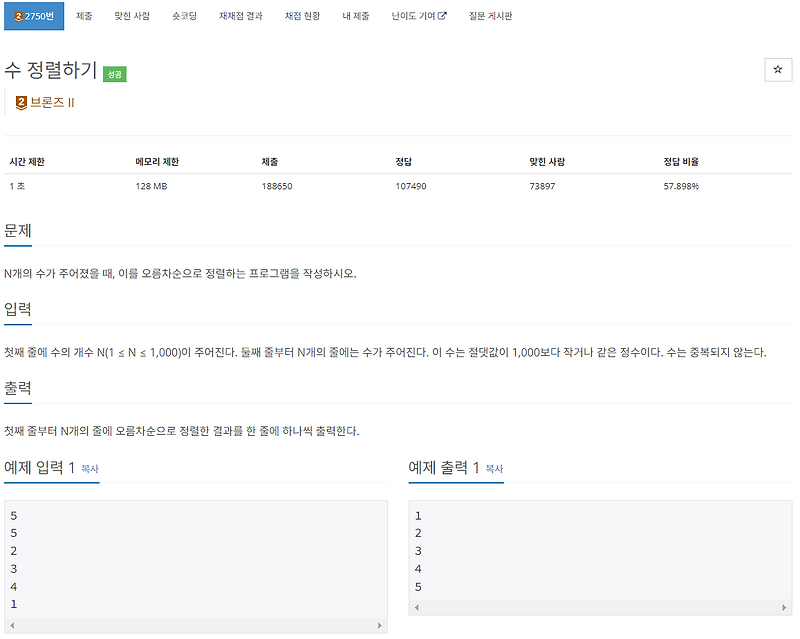The image size is (800, 639).
Task: Open the 재채점 결과 tab
Action: tap(241, 16)
